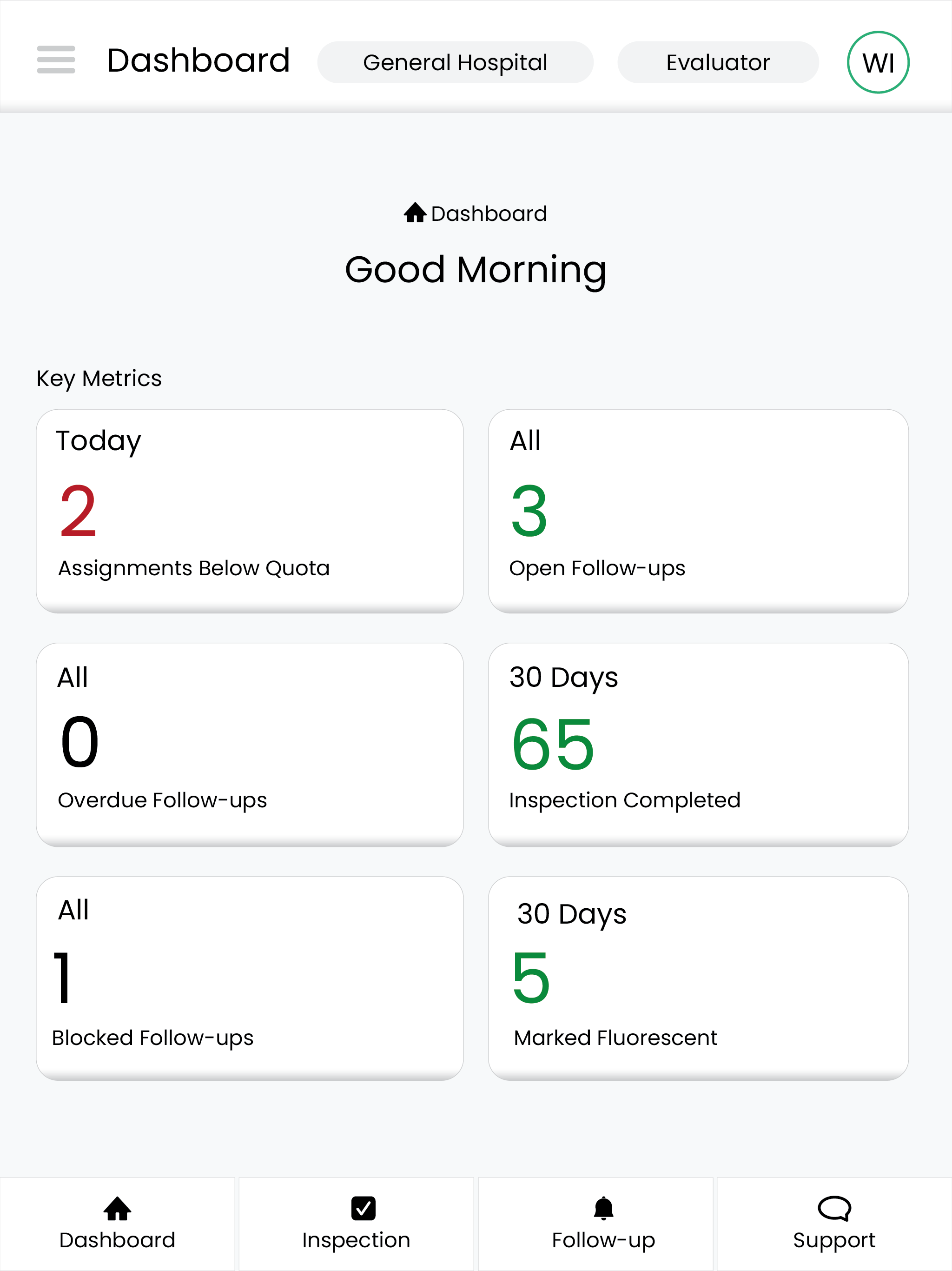Tap the checkmark Inspection icon
The width and height of the screenshot is (952, 1271).
point(363,1208)
